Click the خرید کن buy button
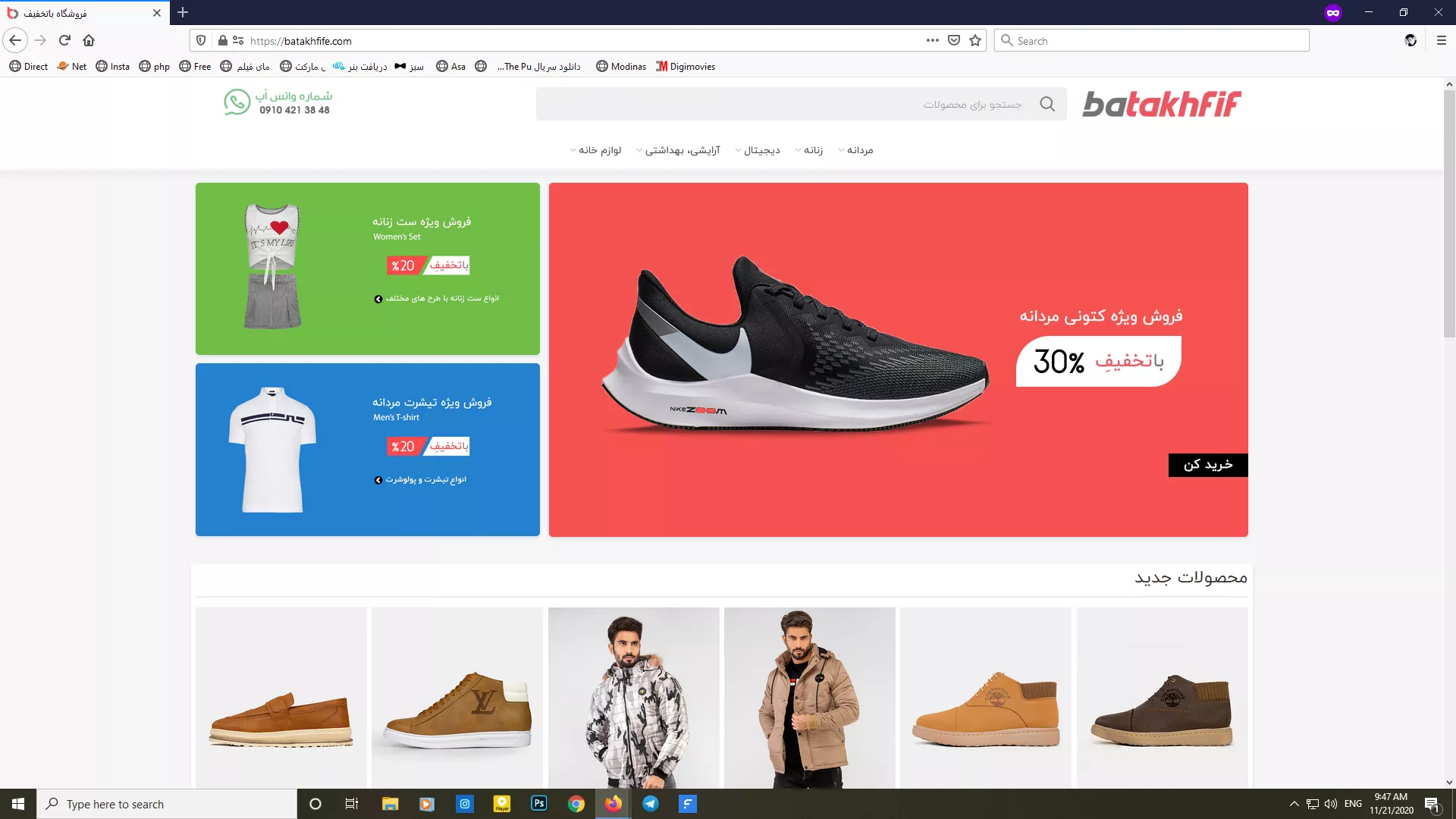 coord(1208,465)
